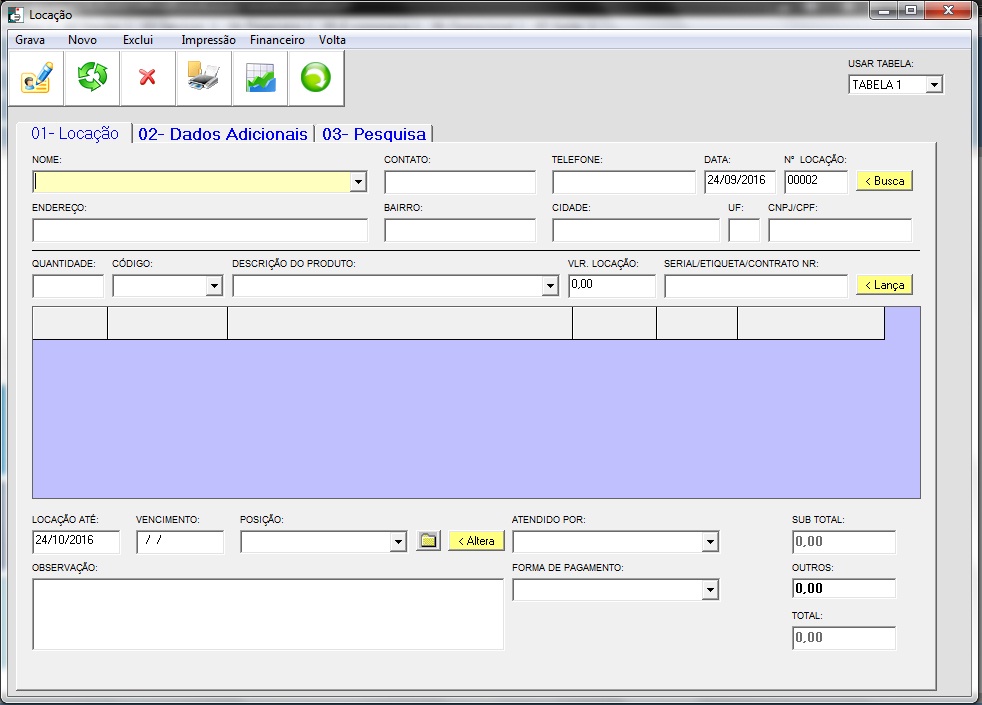
Task: Expand the Usar Tabela dropdown
Action: [934, 85]
